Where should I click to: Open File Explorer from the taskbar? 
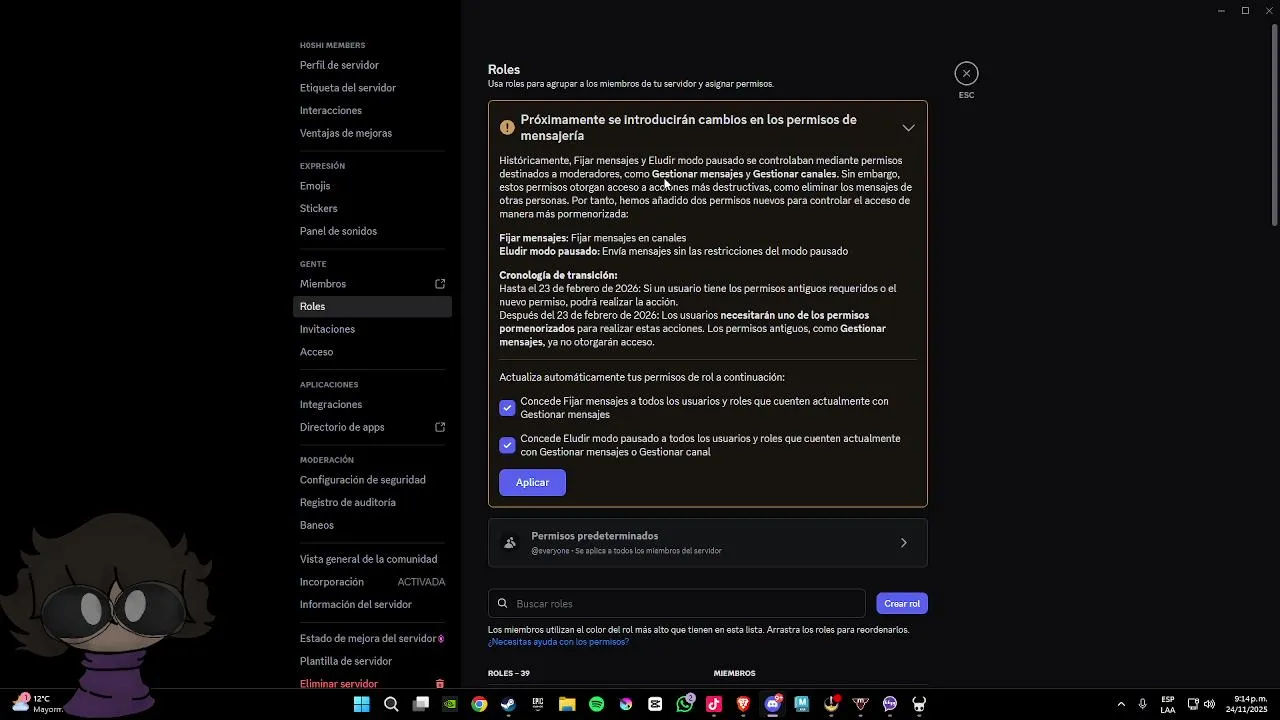(x=567, y=704)
